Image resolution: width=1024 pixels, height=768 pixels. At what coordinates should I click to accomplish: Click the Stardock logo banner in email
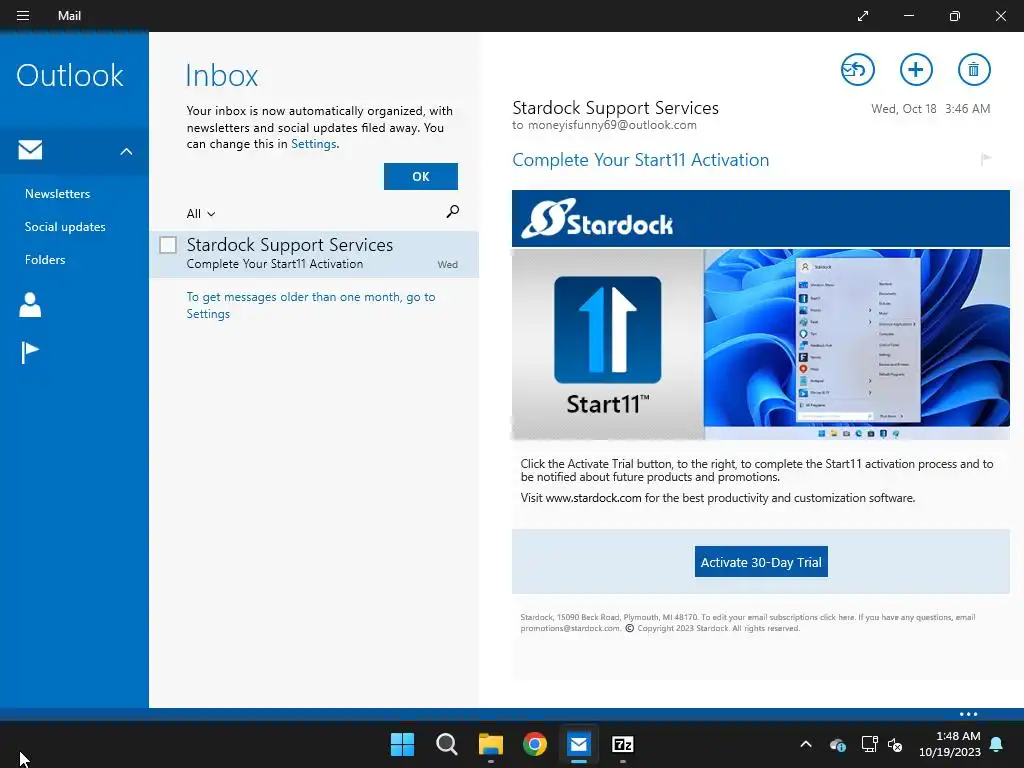pyautogui.click(x=761, y=218)
